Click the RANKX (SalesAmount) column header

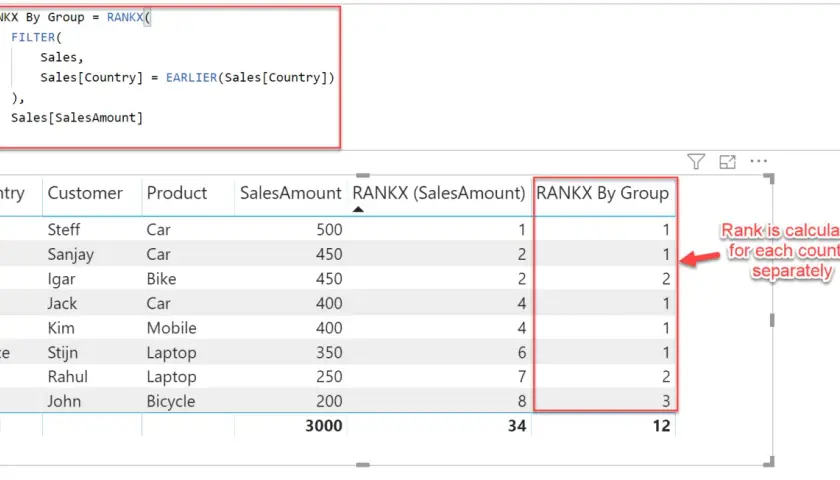(438, 193)
